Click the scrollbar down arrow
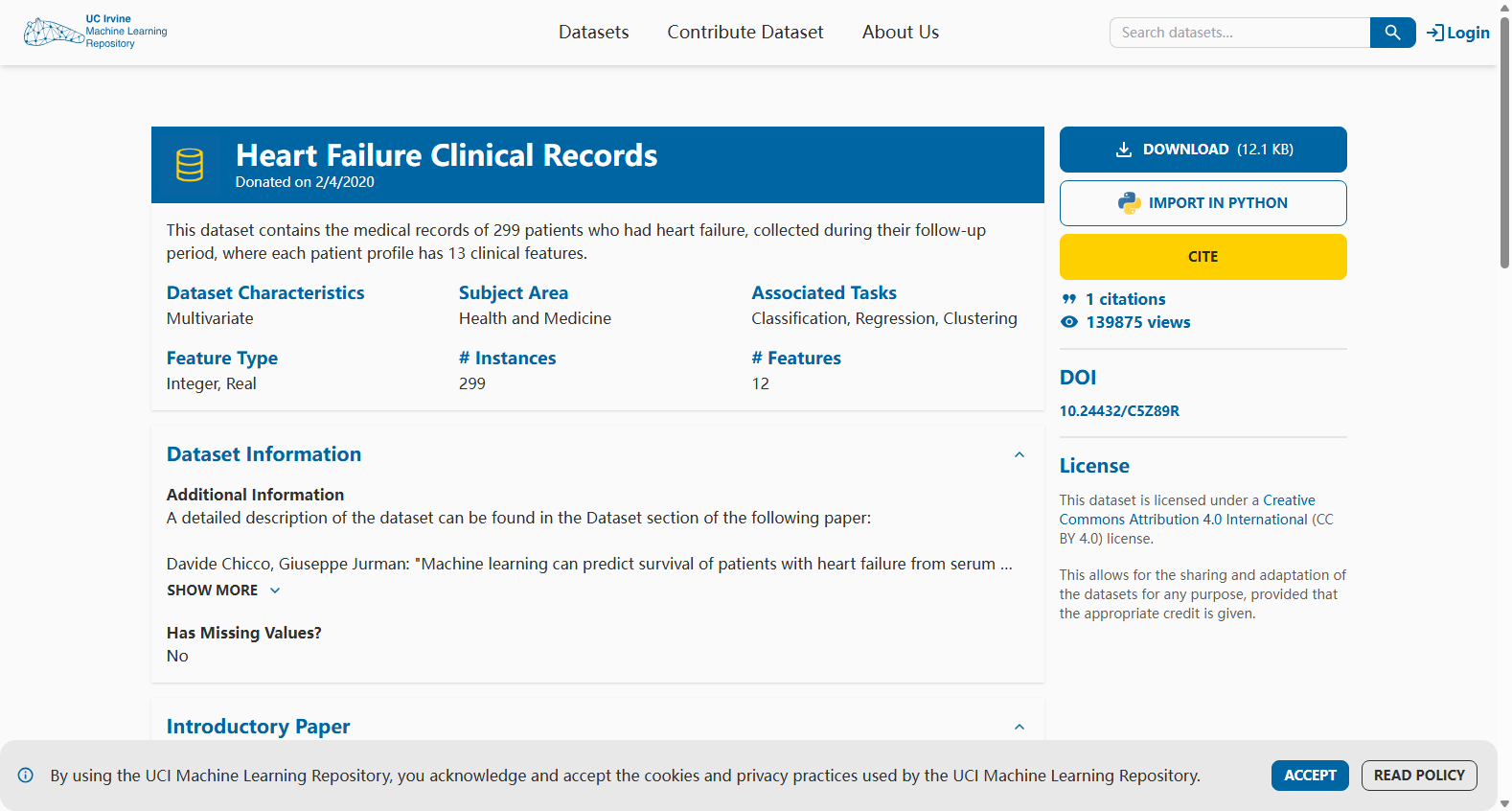The height and width of the screenshot is (811, 1512). 1504,803
